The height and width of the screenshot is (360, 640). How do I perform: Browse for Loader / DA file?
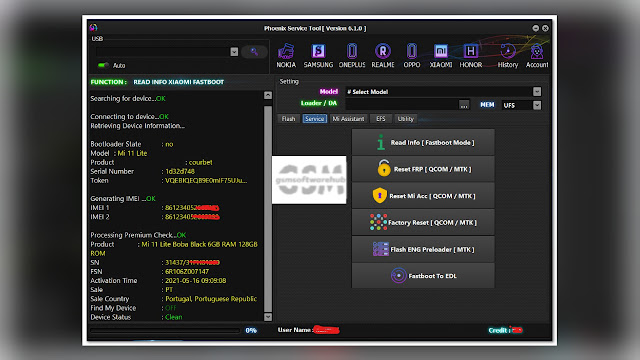coord(464,105)
